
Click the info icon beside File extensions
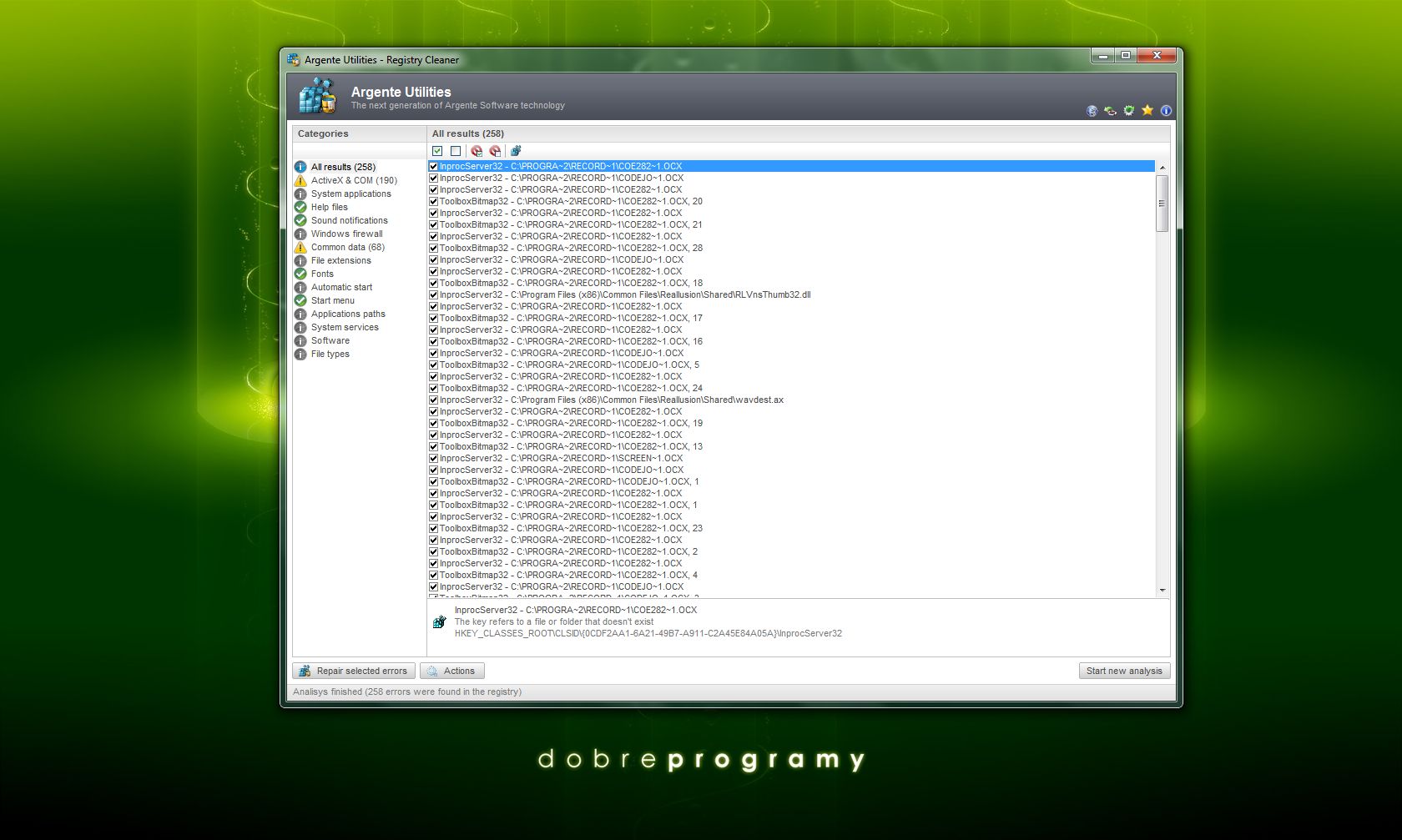300,260
